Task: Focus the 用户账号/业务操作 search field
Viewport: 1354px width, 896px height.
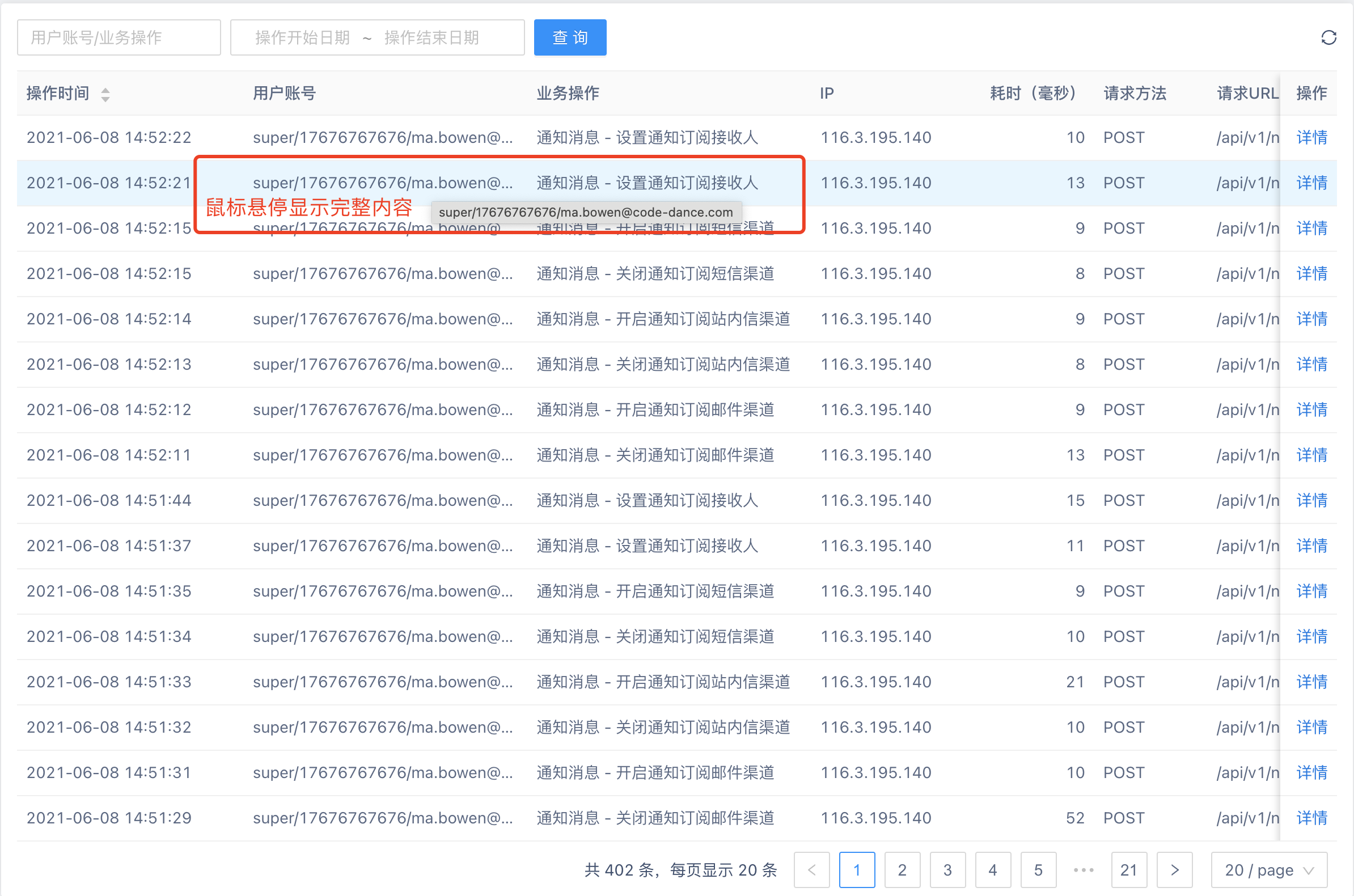Action: pos(119,38)
